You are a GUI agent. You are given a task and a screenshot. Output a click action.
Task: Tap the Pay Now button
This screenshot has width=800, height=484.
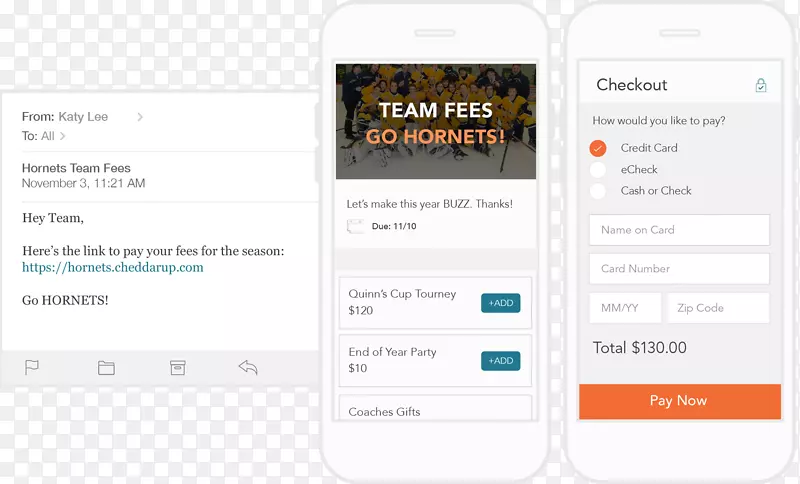[x=680, y=401]
